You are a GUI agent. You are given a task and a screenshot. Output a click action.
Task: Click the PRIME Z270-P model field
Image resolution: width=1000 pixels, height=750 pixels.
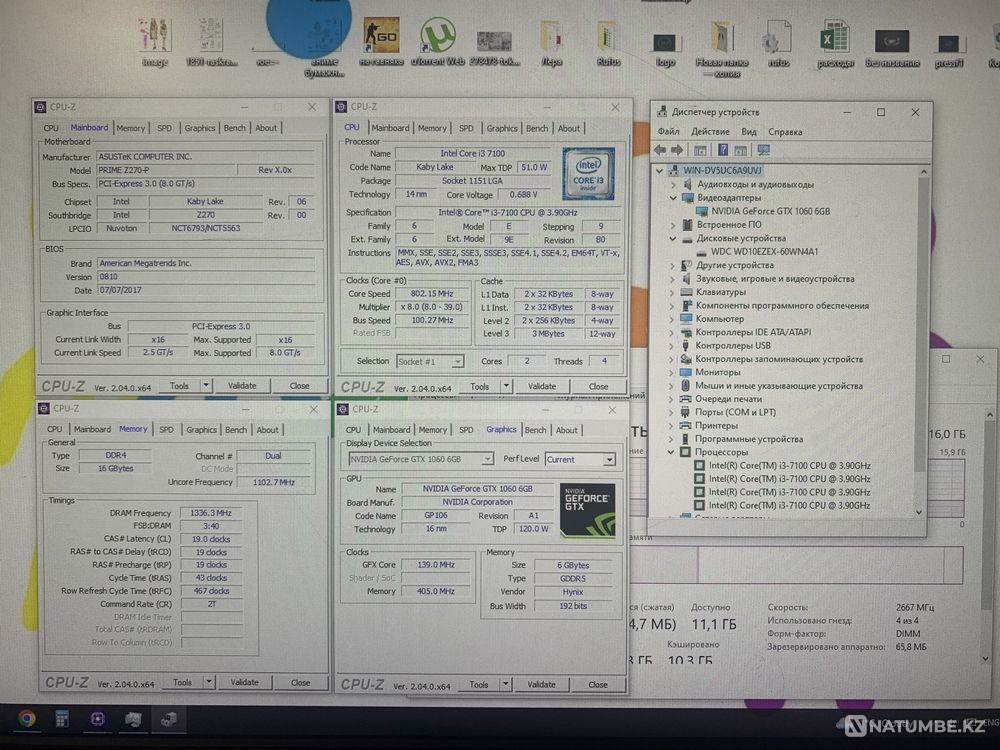pos(165,170)
